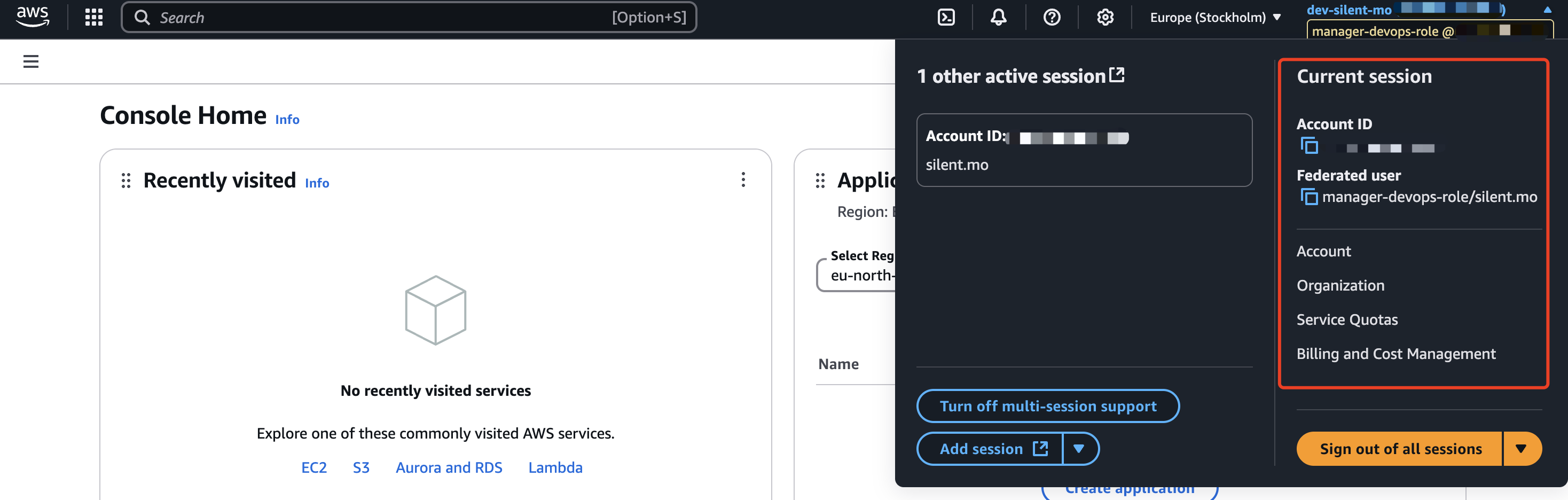The width and height of the screenshot is (1568, 500).
Task: Open the hamburger side navigation menu
Action: [30, 61]
